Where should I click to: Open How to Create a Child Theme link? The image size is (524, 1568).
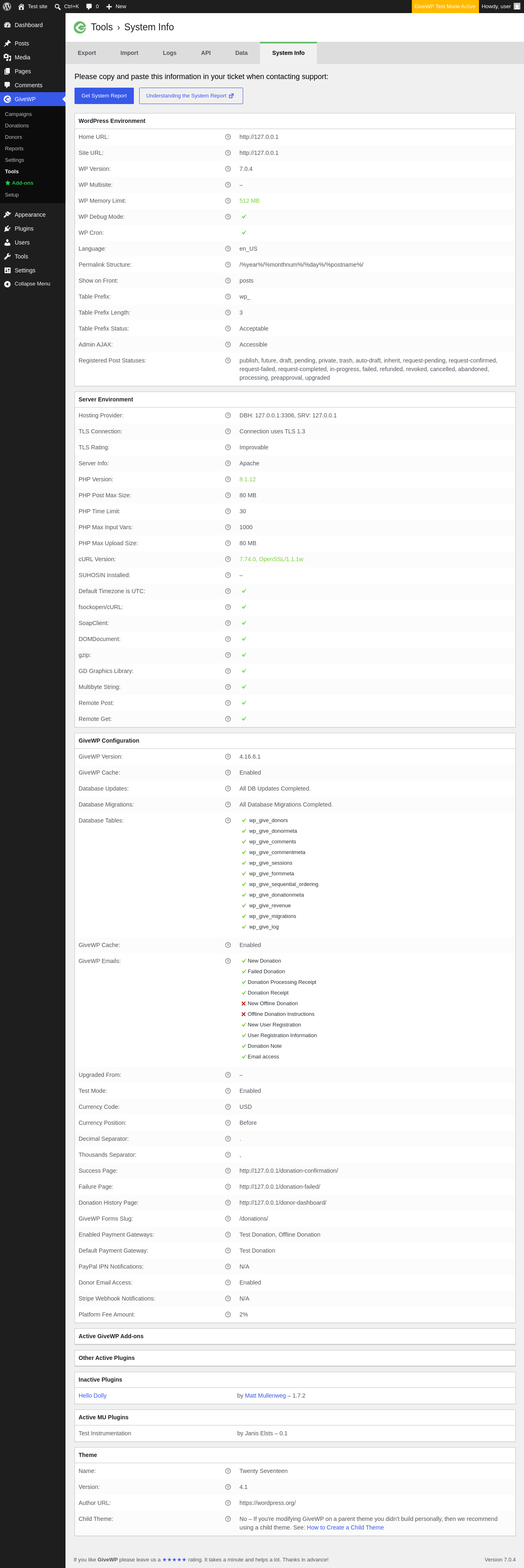tap(345, 1527)
